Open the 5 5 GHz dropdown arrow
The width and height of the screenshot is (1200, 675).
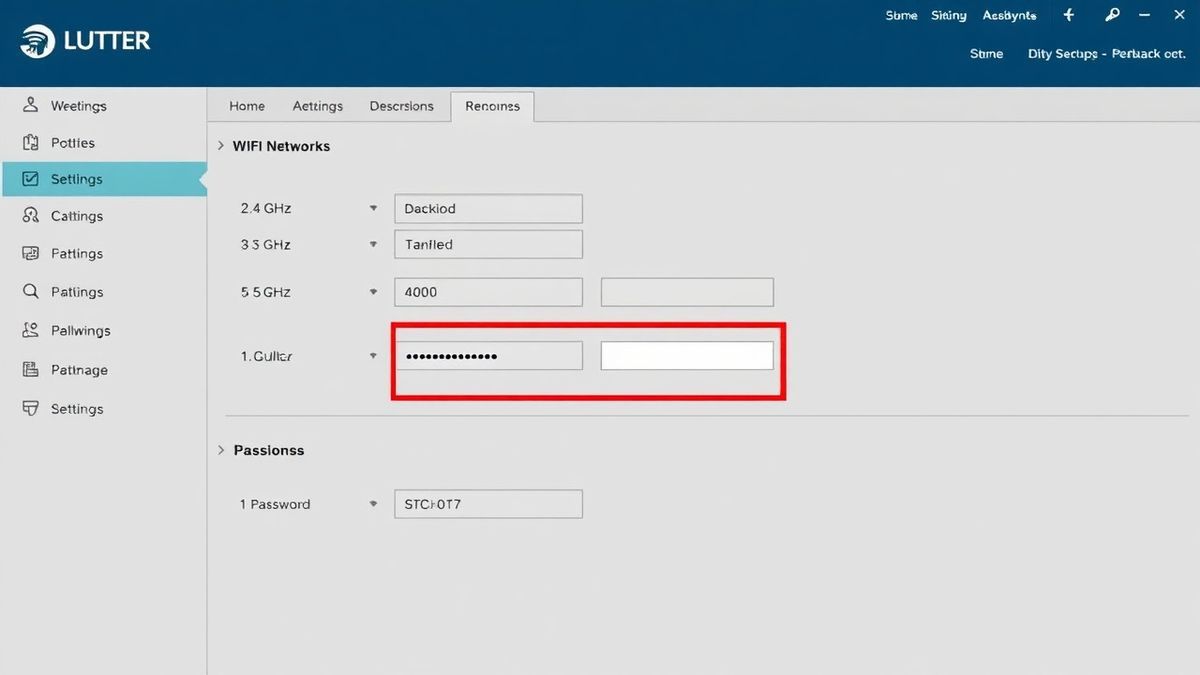click(373, 292)
